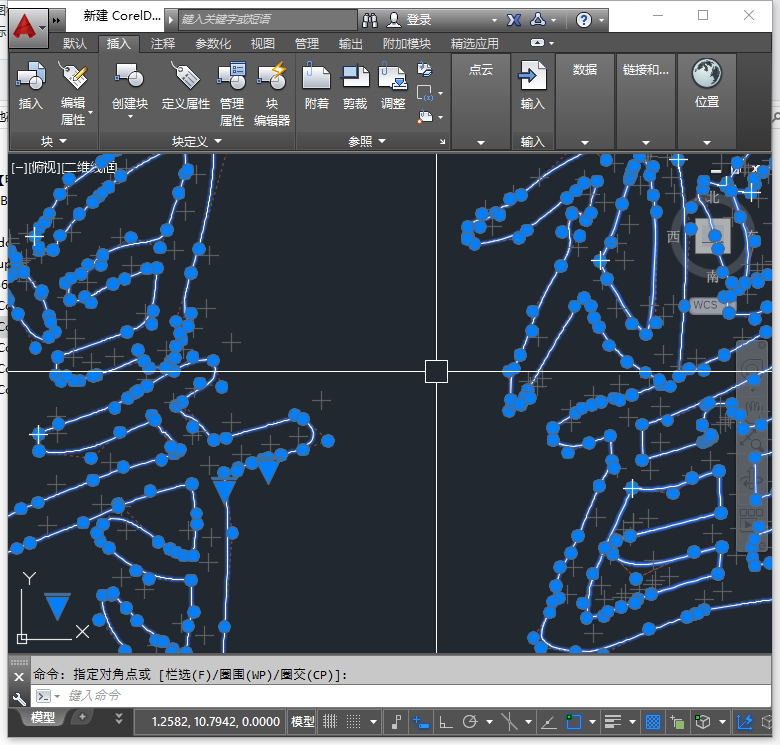Expand the Point Cloud (点云) panel
Viewport: 780px width, 745px height.
pos(481,142)
